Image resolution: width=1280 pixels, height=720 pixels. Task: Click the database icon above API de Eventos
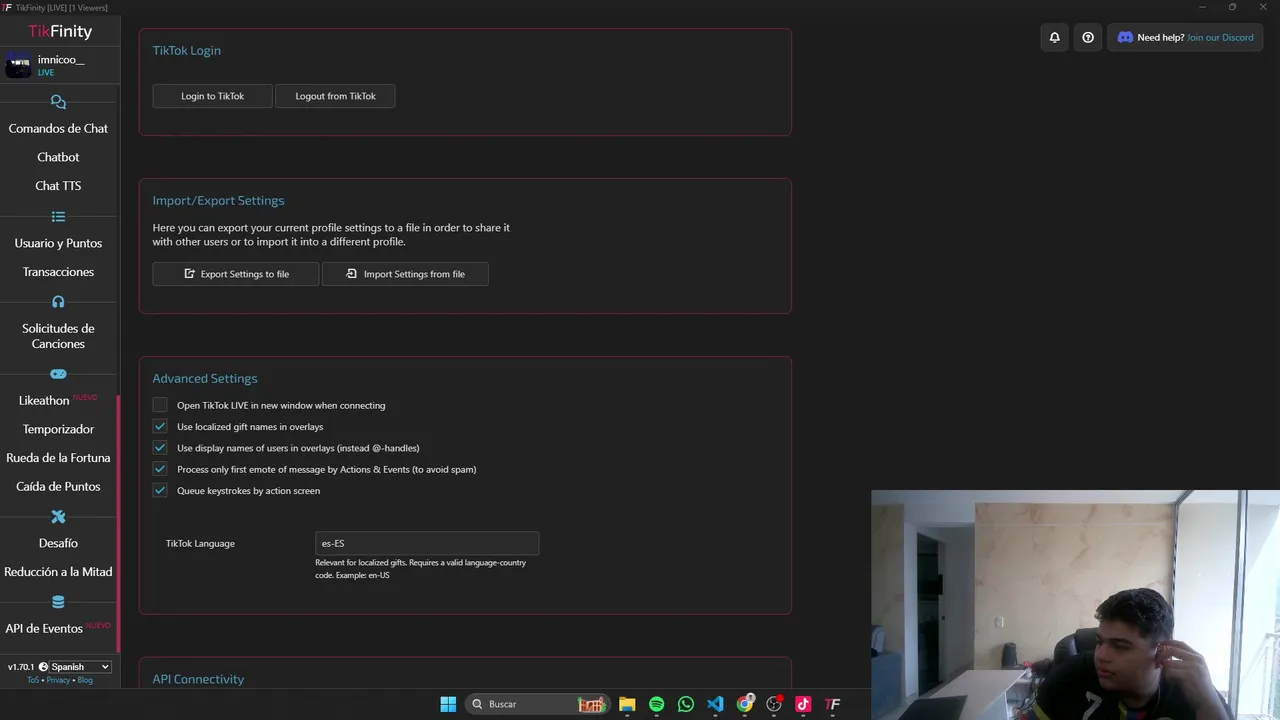click(58, 602)
